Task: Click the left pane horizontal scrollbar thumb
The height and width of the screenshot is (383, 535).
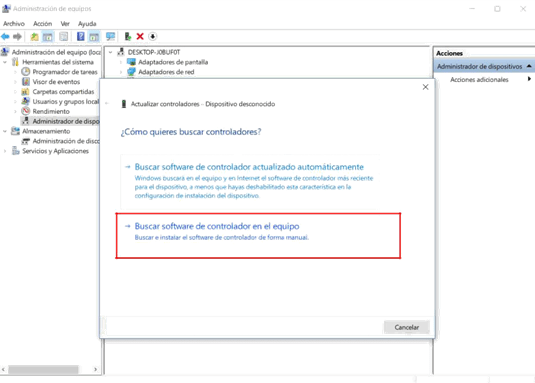Action: (x=43, y=369)
